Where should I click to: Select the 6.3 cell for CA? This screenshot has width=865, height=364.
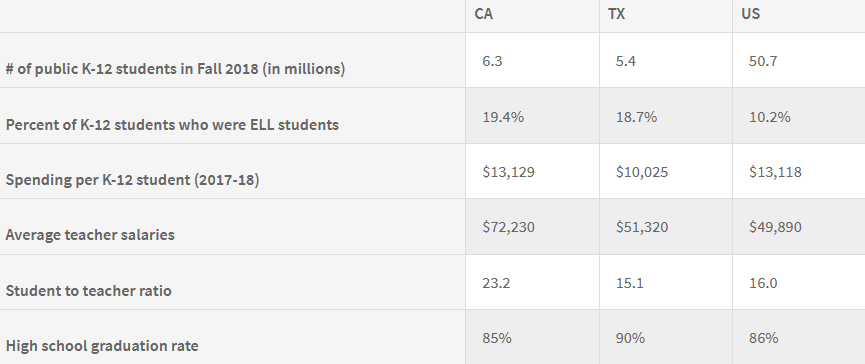492,61
